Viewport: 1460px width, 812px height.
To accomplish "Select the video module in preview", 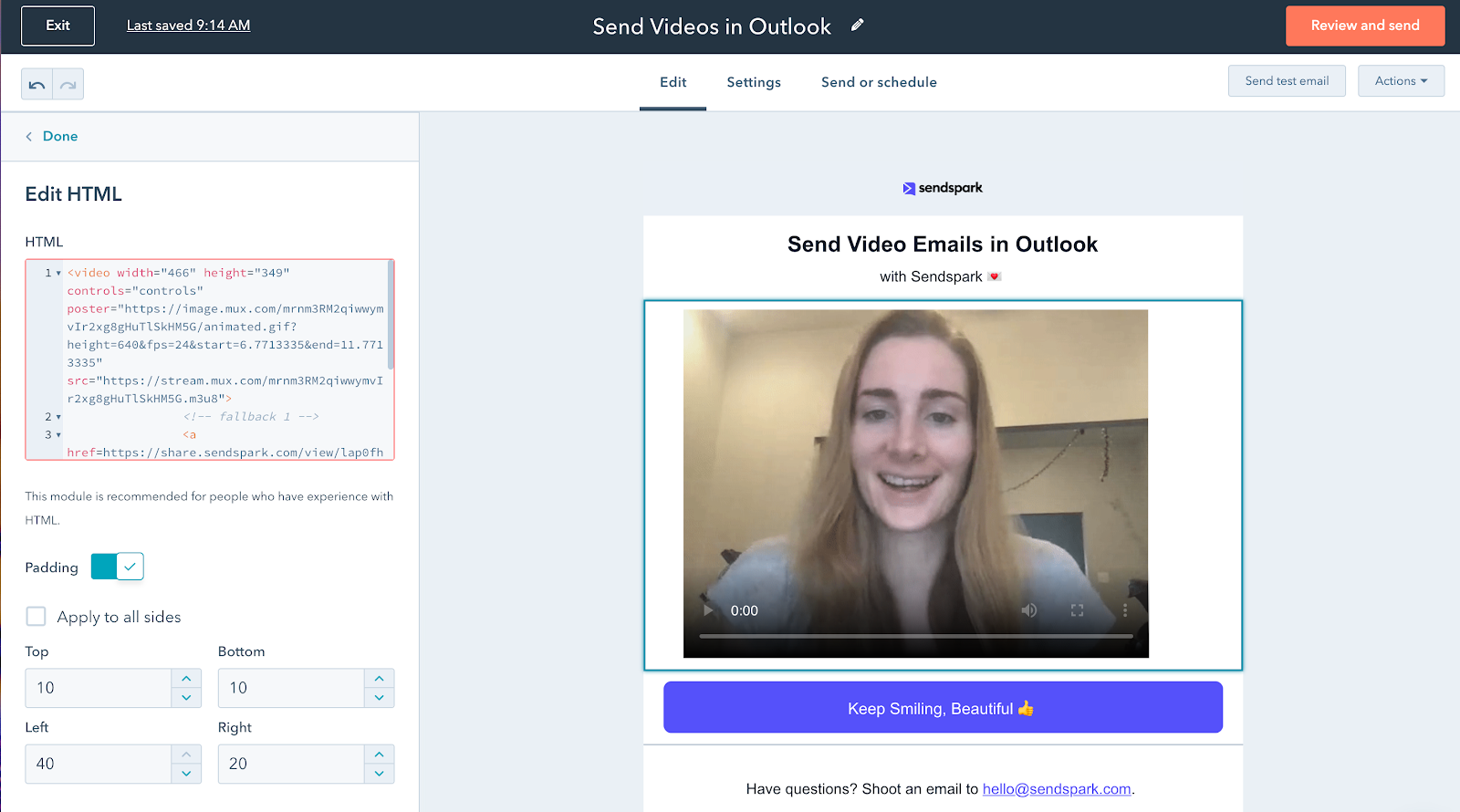I will coord(943,485).
